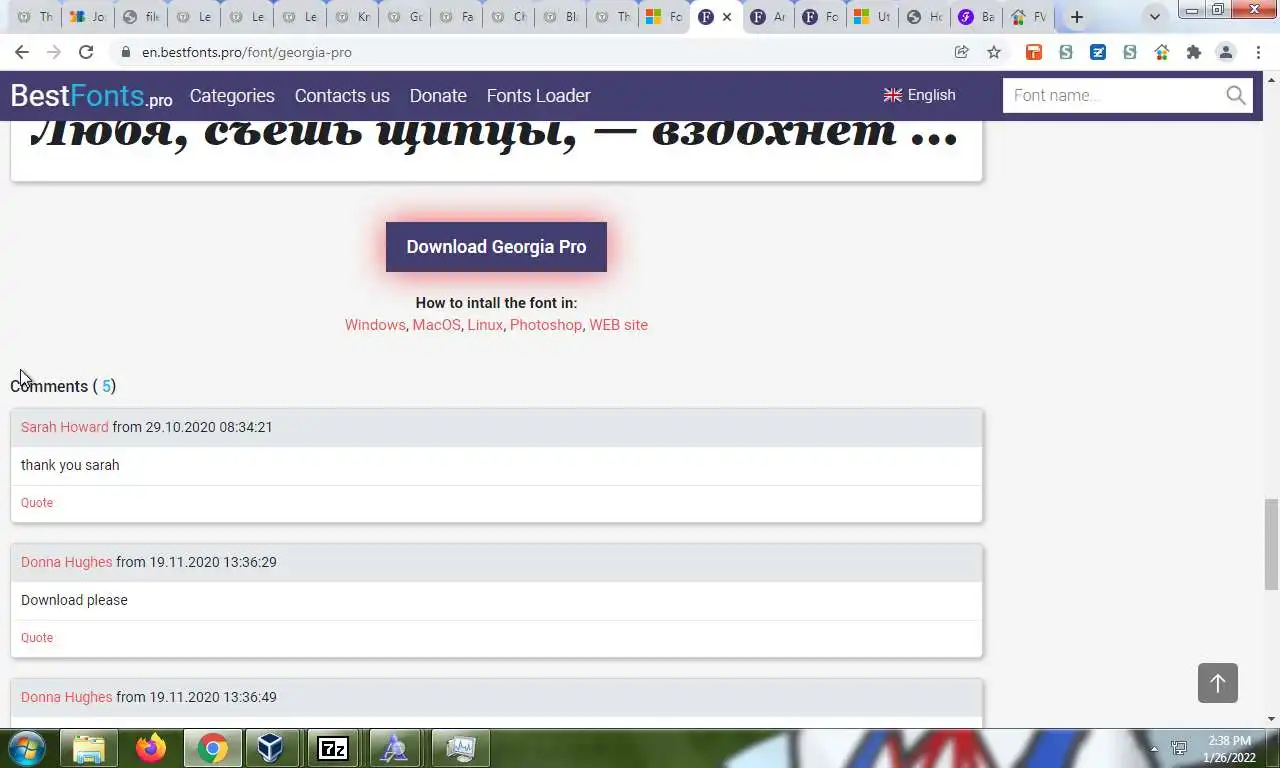Click the taskbar clock showing 2:38 PM
The width and height of the screenshot is (1280, 768).
click(1230, 749)
